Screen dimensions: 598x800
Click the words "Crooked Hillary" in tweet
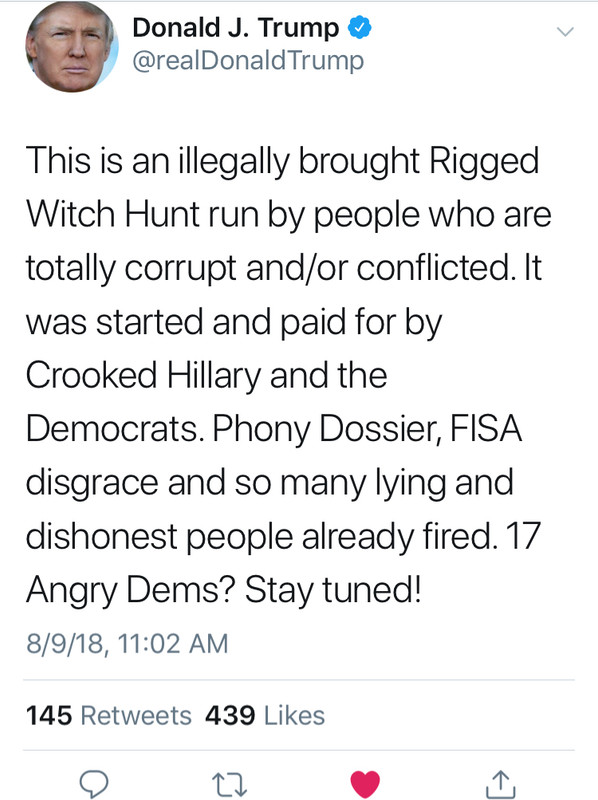pos(143,377)
